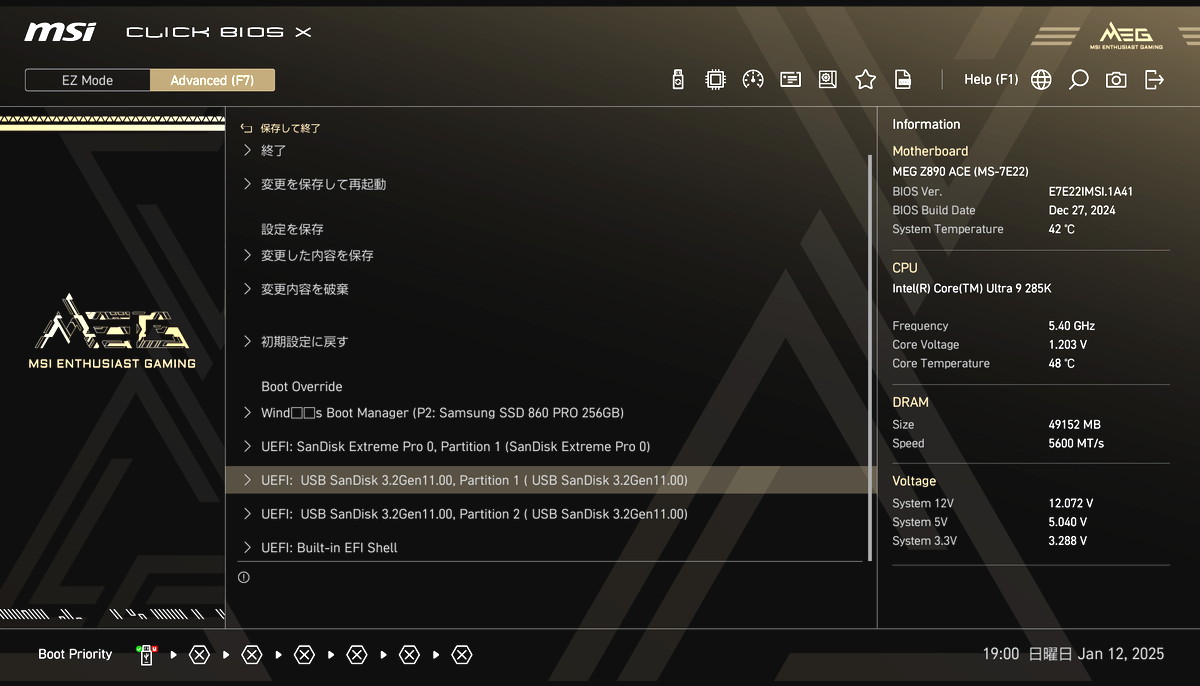
Task: Click the Frequency value 5.40 GHz
Action: tap(1072, 326)
